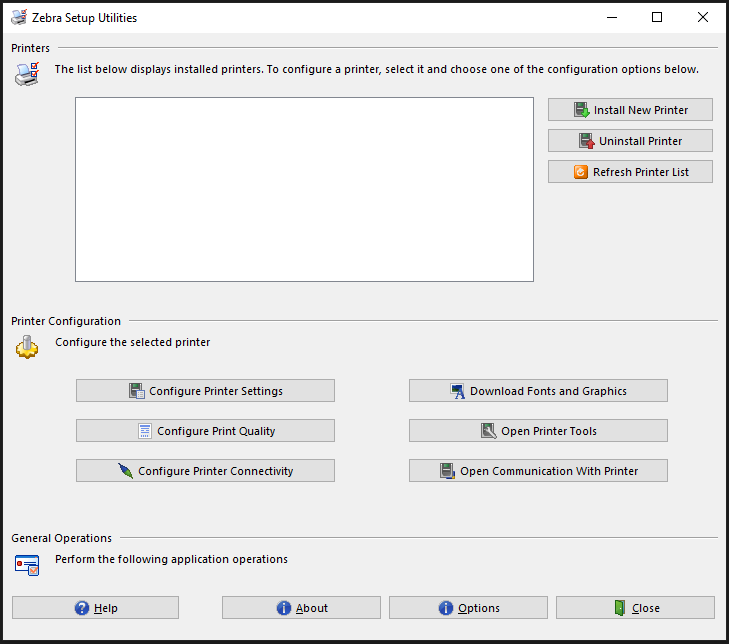Screen dimensions: 729x644
Task: Click the 'Configure the selected printer' text
Action: point(133,342)
